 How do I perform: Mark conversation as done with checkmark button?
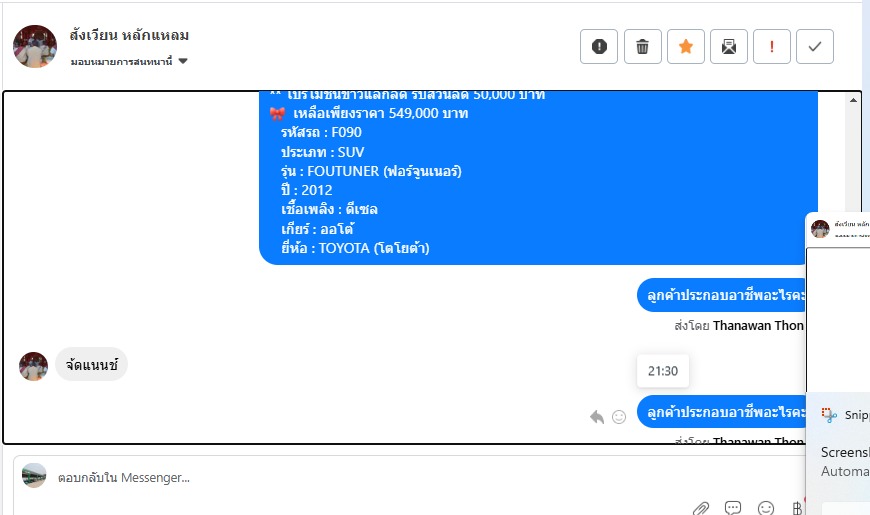pos(815,47)
